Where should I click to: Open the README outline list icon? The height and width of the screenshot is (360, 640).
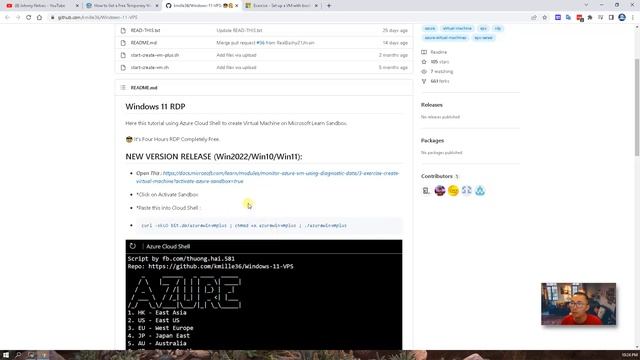123,87
